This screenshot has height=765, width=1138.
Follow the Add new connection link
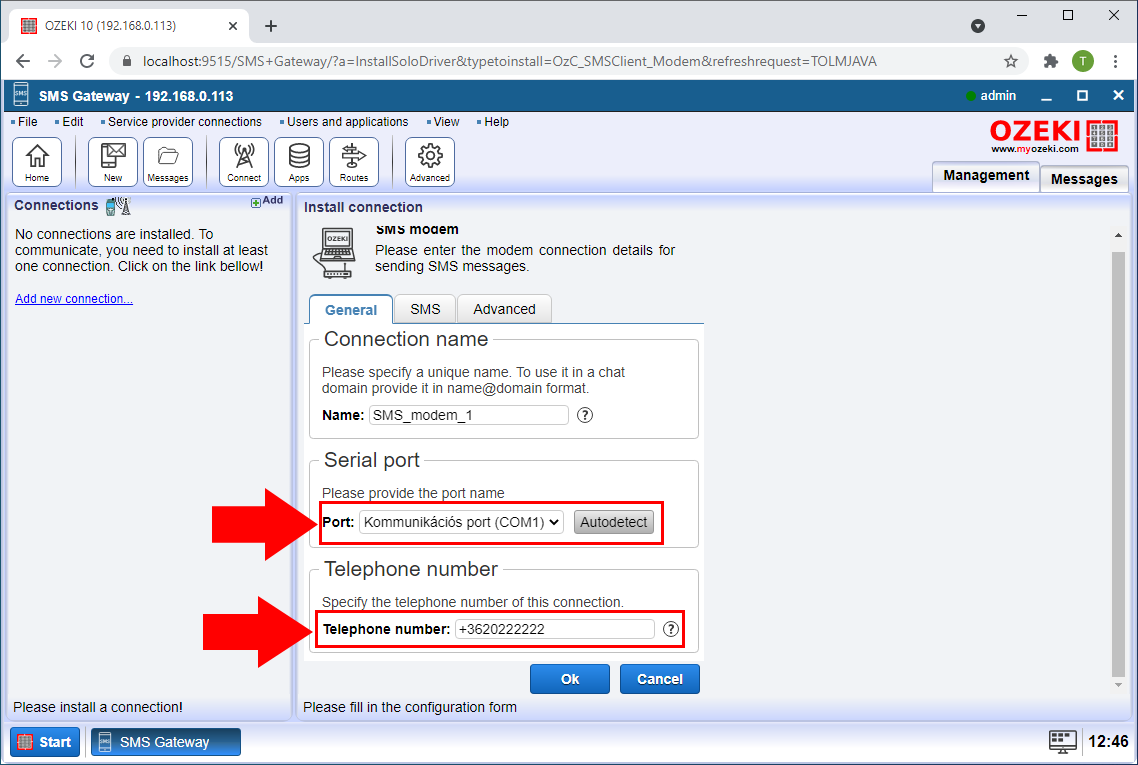point(74,298)
